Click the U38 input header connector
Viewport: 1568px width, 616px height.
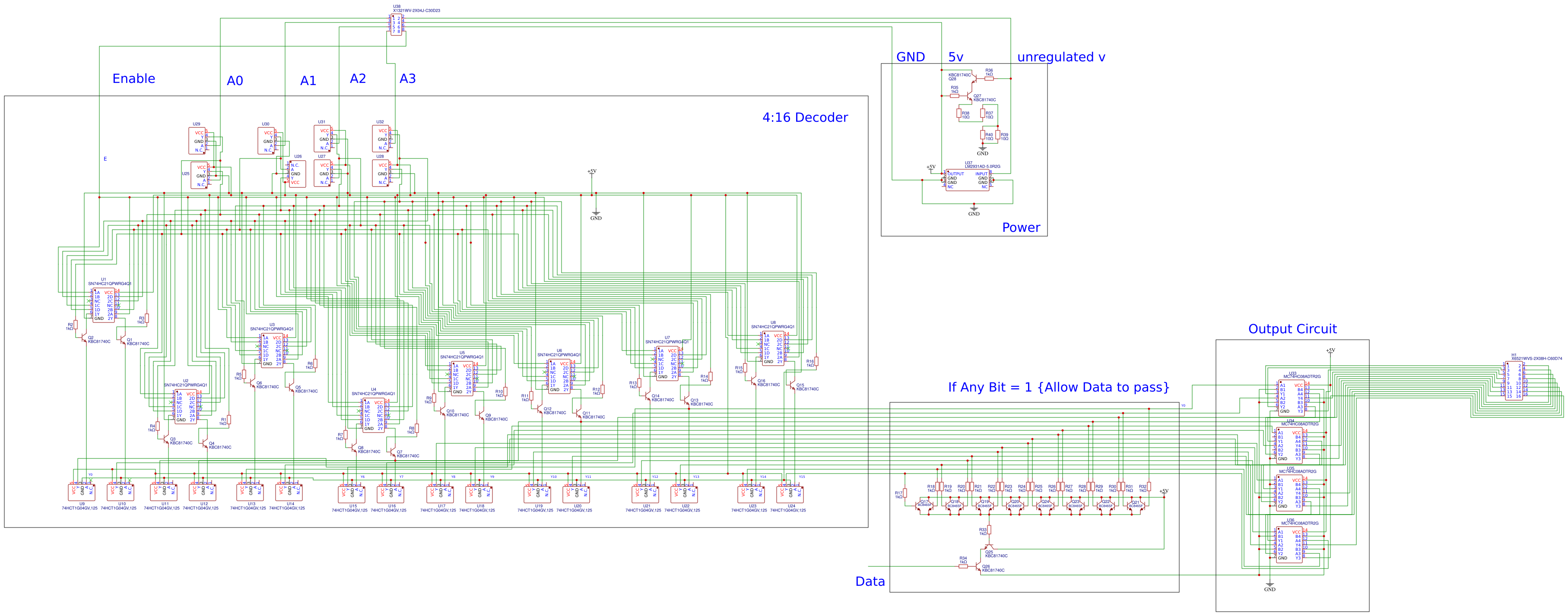click(x=396, y=25)
